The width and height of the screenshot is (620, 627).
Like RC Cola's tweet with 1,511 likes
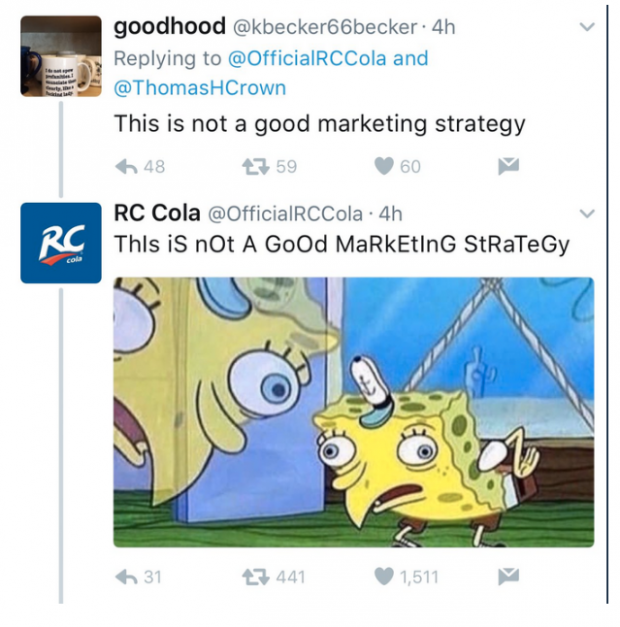coord(384,577)
